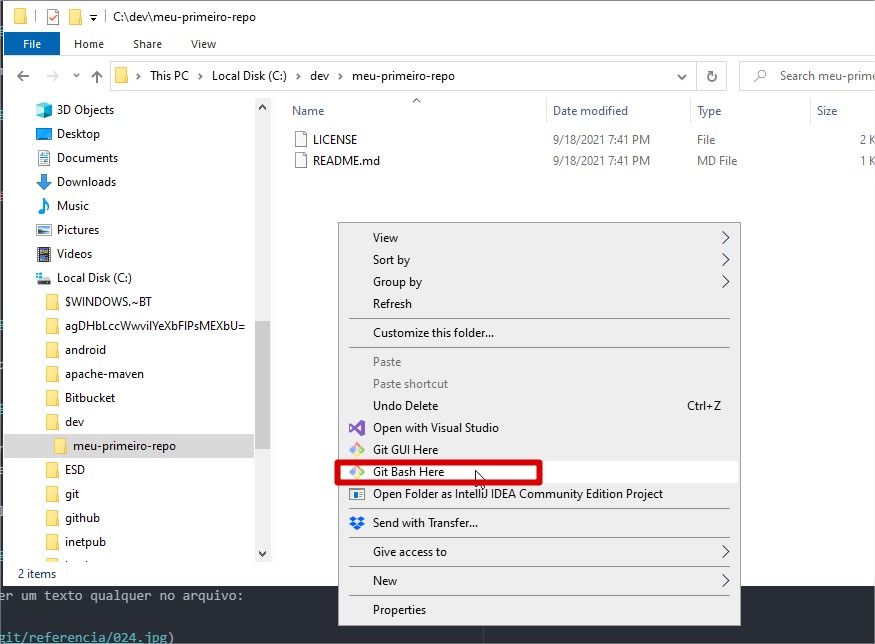Click the Search meu-primeiro-repo field
875x644 pixels.
[x=807, y=76]
